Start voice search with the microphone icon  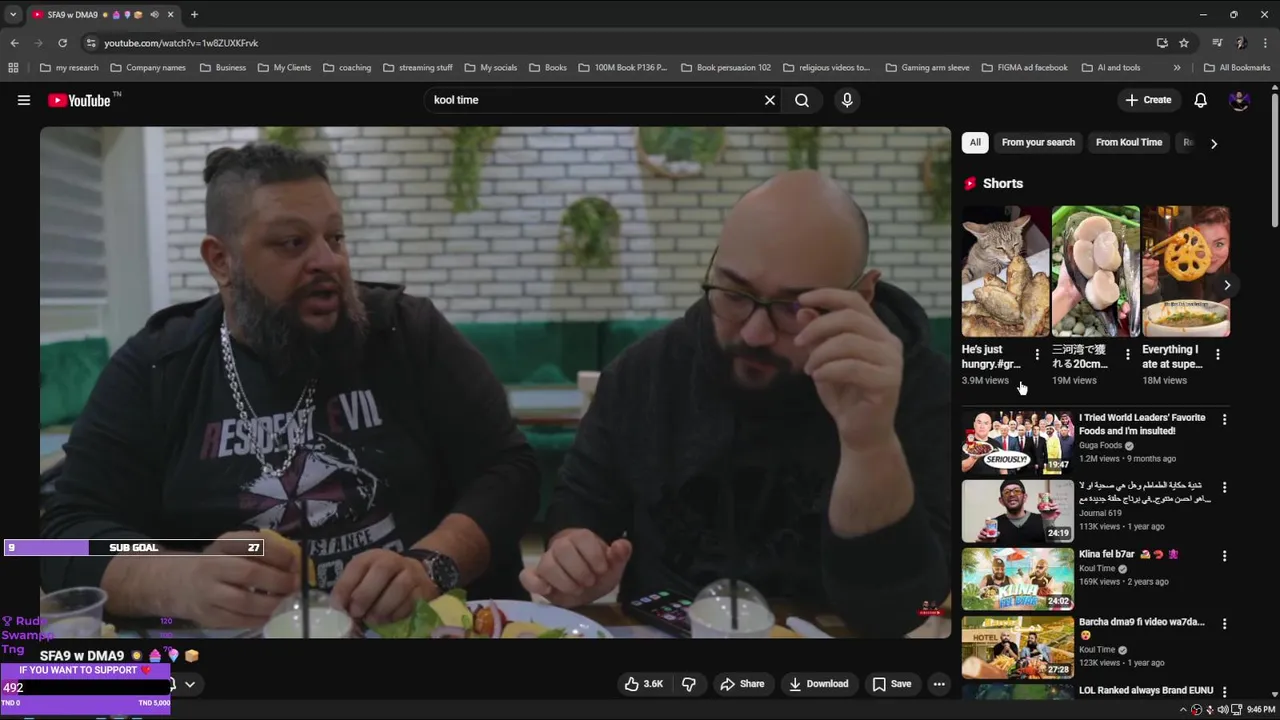point(847,100)
